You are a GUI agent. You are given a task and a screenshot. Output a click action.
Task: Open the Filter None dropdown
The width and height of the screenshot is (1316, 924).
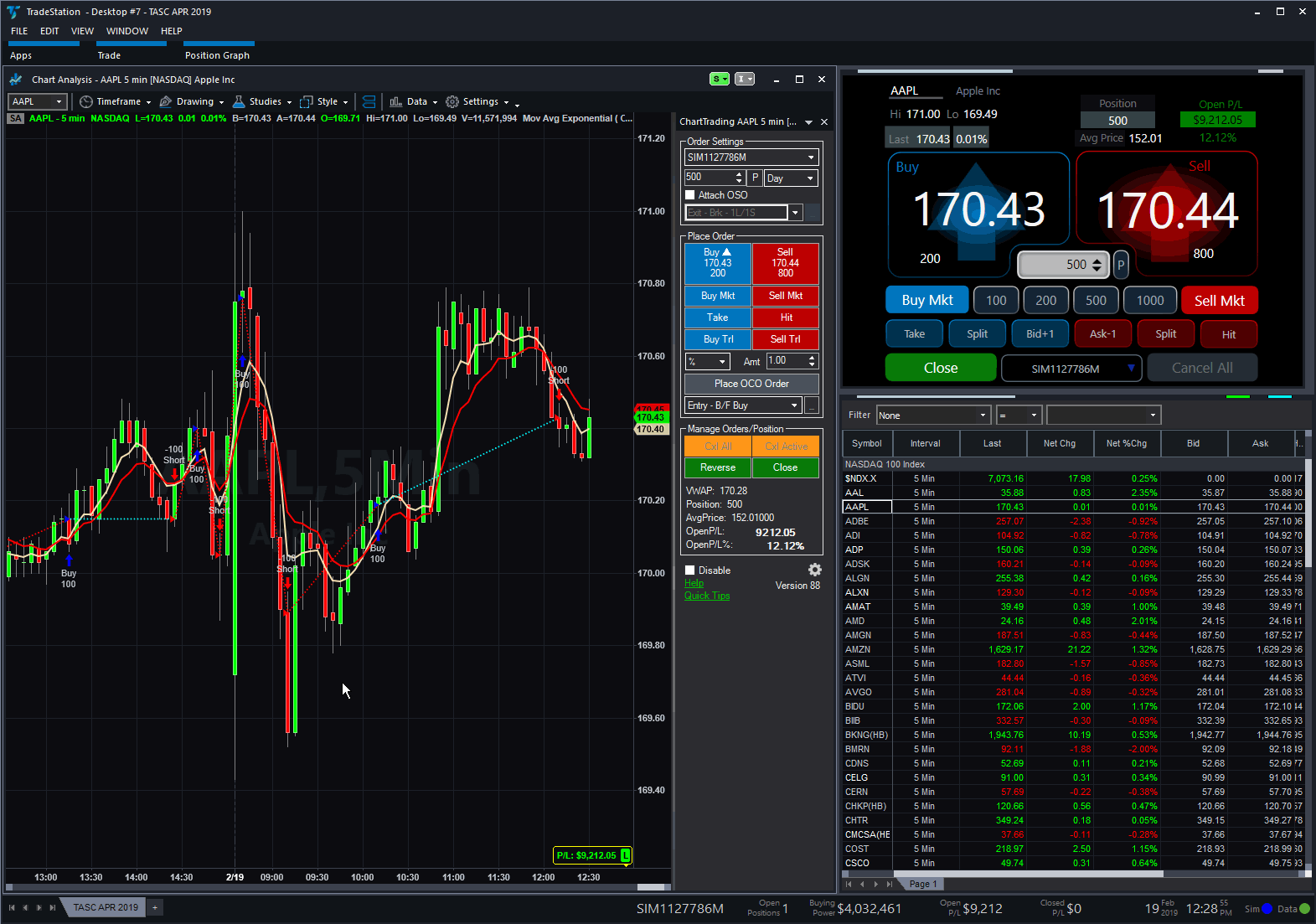point(983,416)
